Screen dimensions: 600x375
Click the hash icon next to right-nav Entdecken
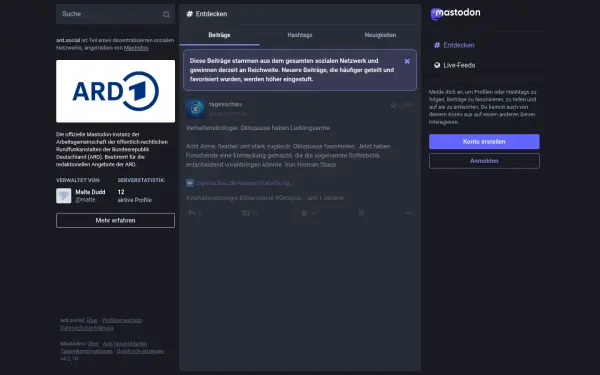[437, 45]
